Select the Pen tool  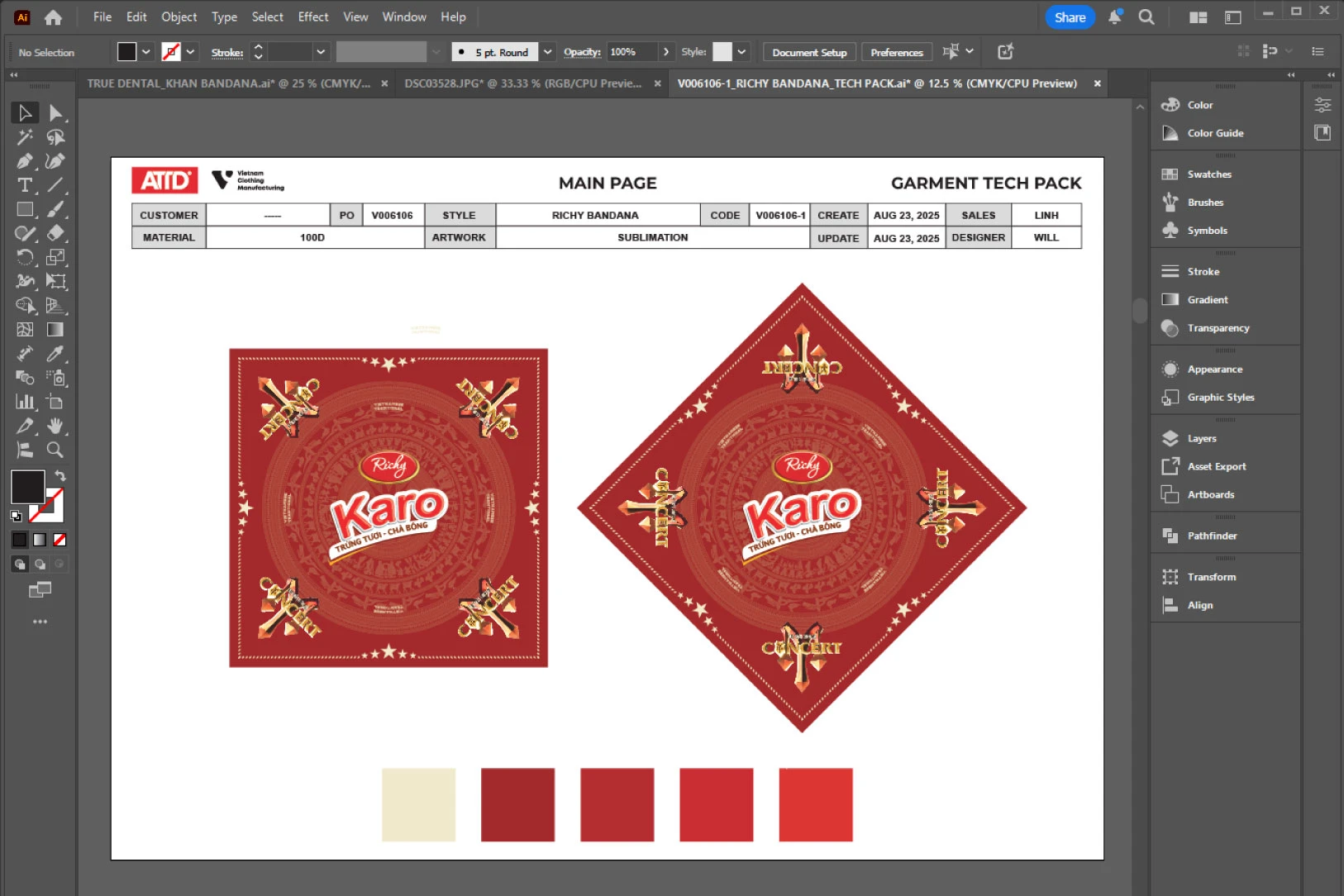pos(25,161)
